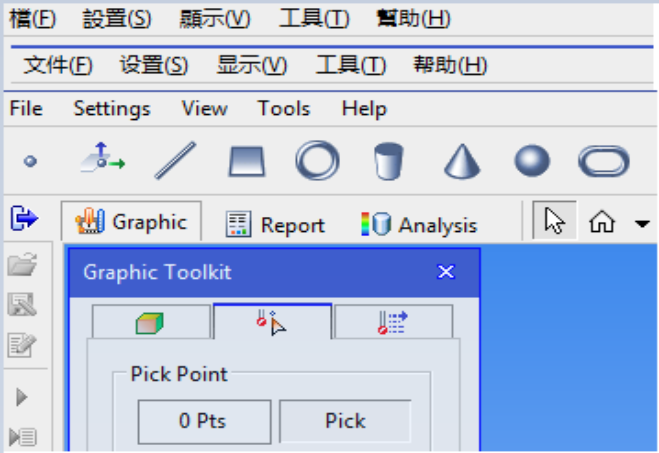Image resolution: width=659 pixels, height=453 pixels.
Task: Select the Point feature icon
Action: [x=30, y=161]
